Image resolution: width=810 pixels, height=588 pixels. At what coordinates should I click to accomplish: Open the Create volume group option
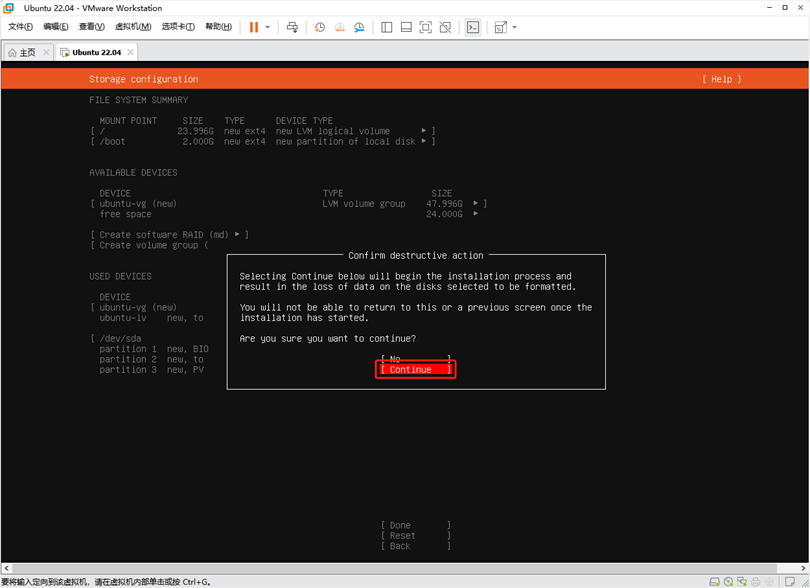point(149,245)
